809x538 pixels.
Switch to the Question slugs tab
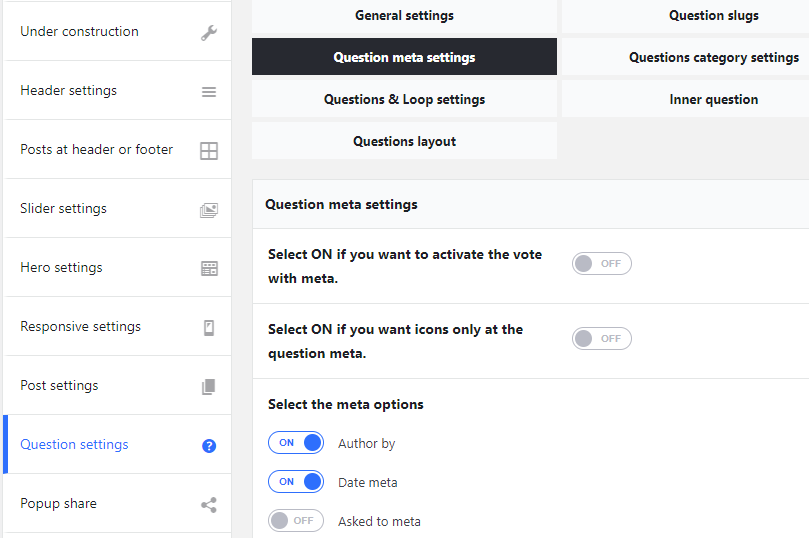point(713,16)
